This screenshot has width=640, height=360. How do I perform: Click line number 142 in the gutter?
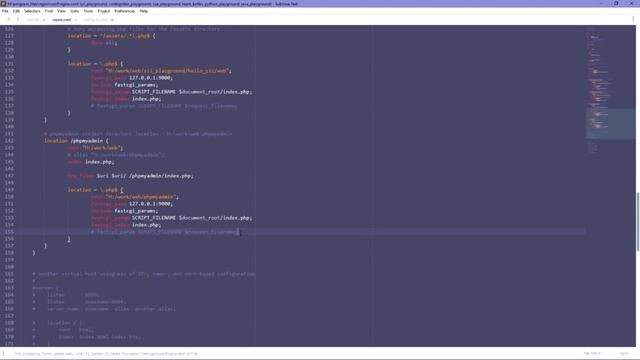pyautogui.click(x=9, y=141)
